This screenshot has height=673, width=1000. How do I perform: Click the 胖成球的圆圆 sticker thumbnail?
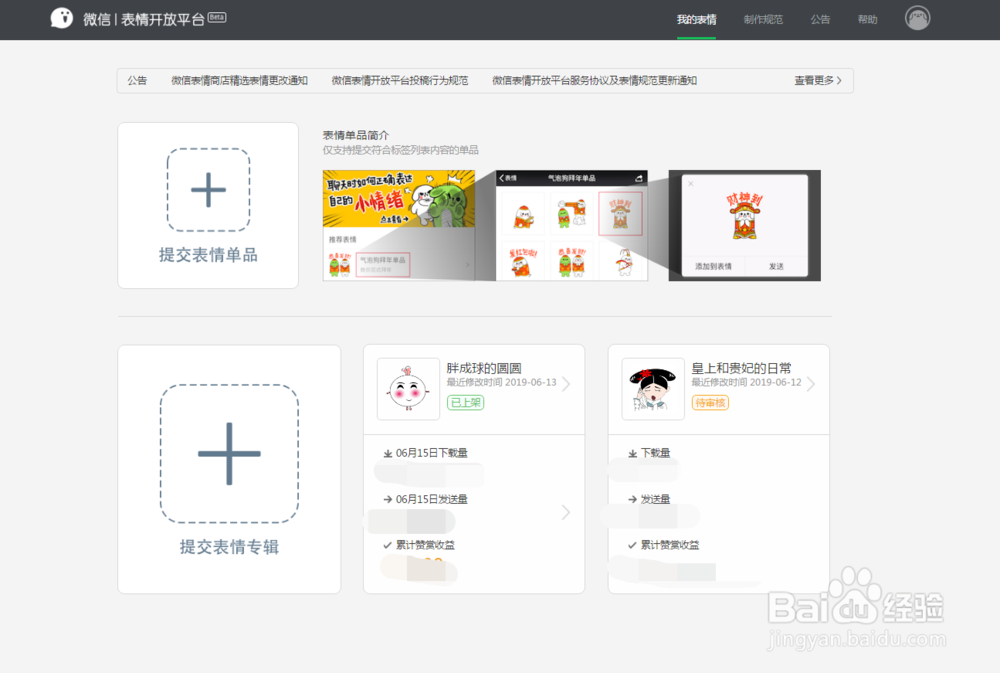coord(408,389)
